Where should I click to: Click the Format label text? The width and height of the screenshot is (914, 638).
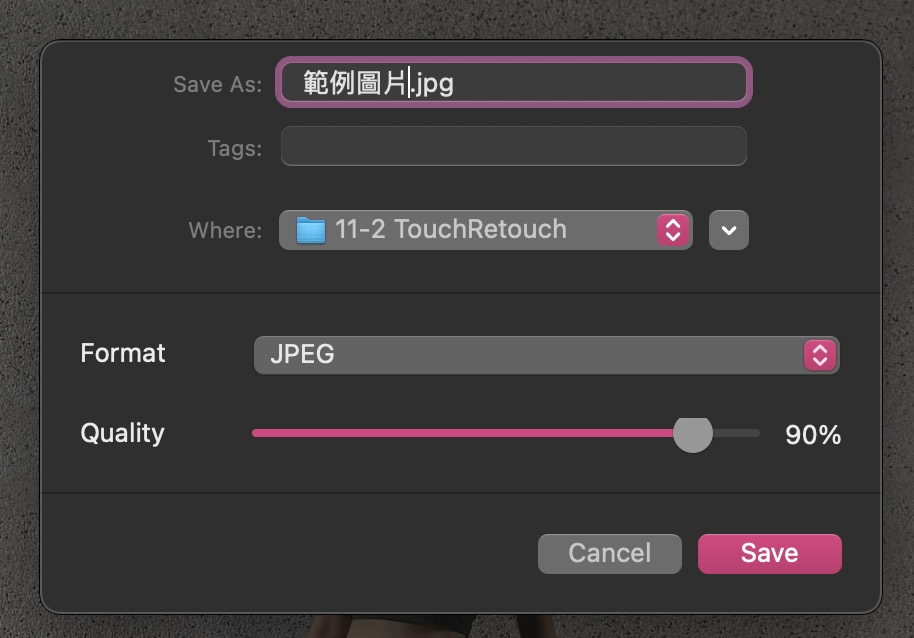pyautogui.click(x=123, y=353)
